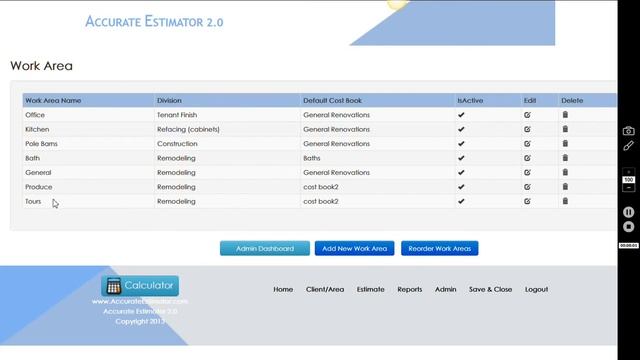Delete the Office work area
This screenshot has height=360, width=640.
565,115
